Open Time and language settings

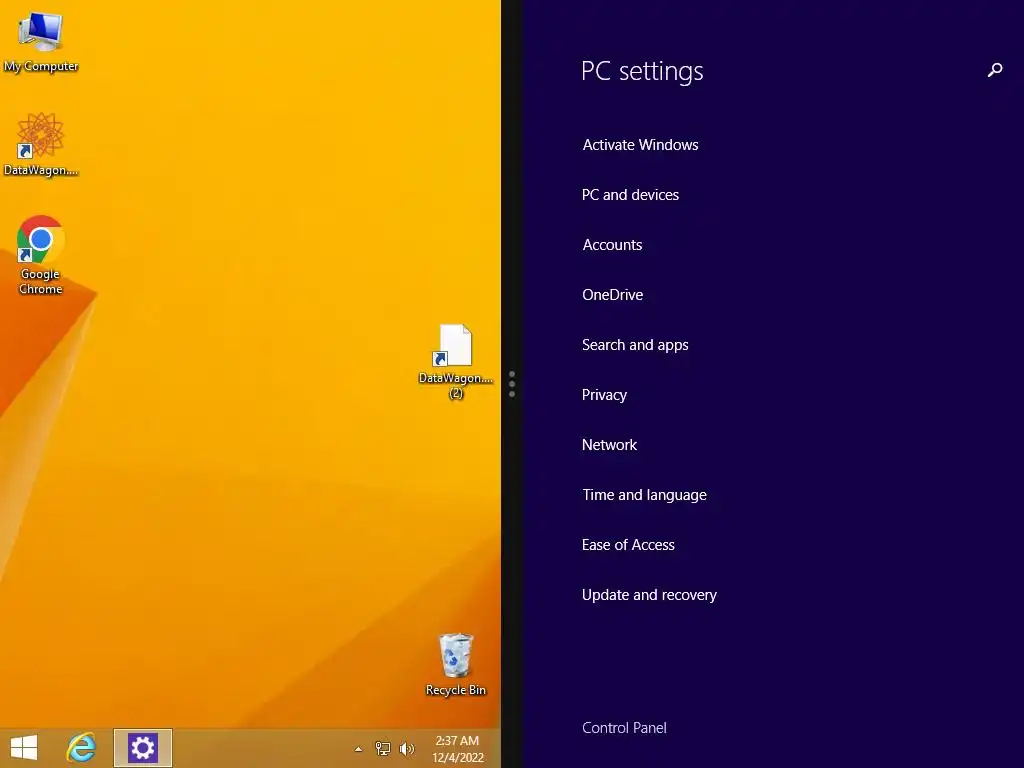tap(644, 495)
